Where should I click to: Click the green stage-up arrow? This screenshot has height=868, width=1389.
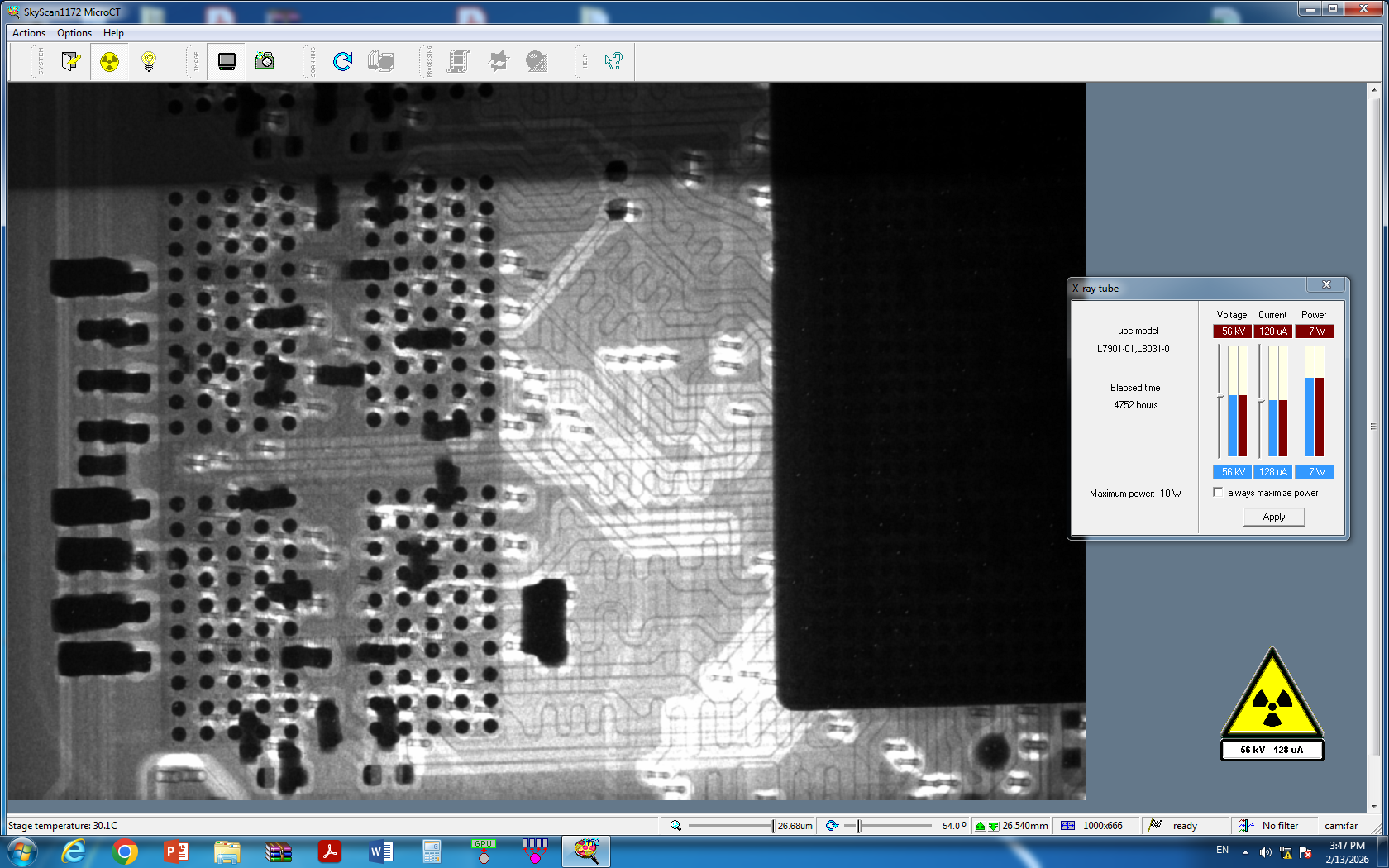point(981,825)
